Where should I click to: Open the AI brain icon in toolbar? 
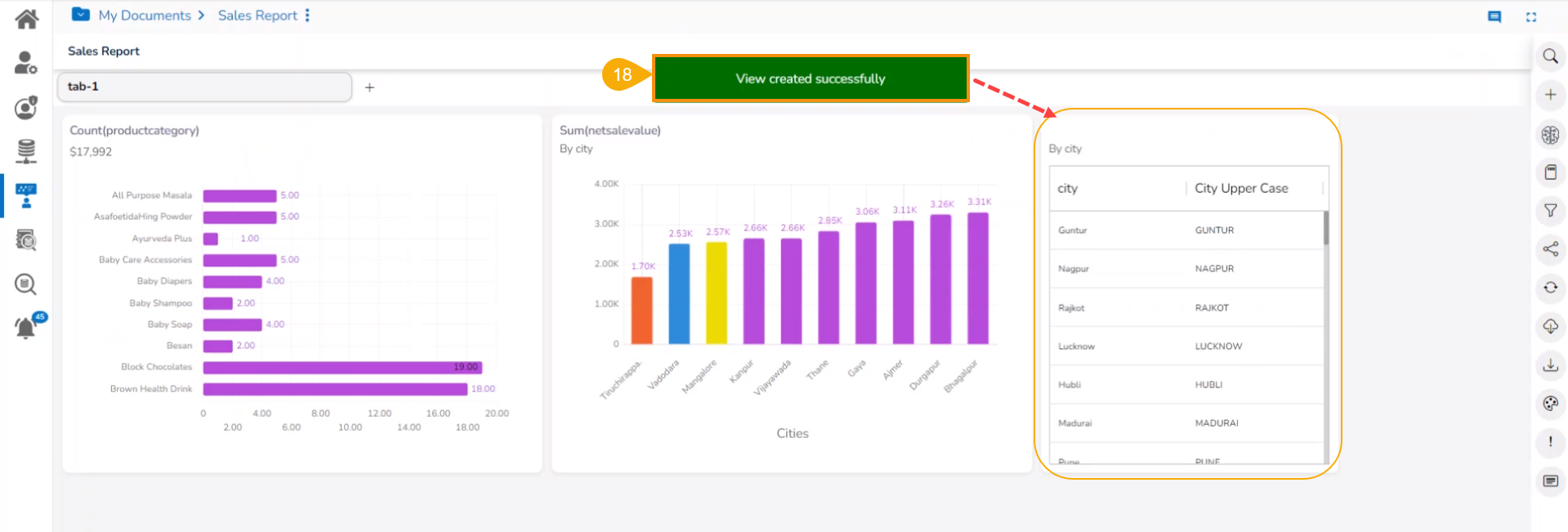pyautogui.click(x=1550, y=135)
